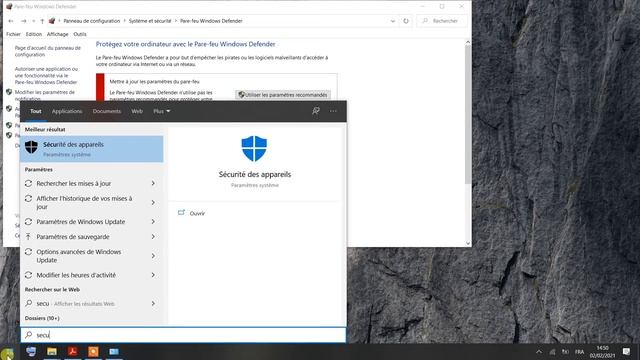Click sync icon beside Rechercher les mises à jour
This screenshot has height=360, width=640.
(x=28, y=183)
